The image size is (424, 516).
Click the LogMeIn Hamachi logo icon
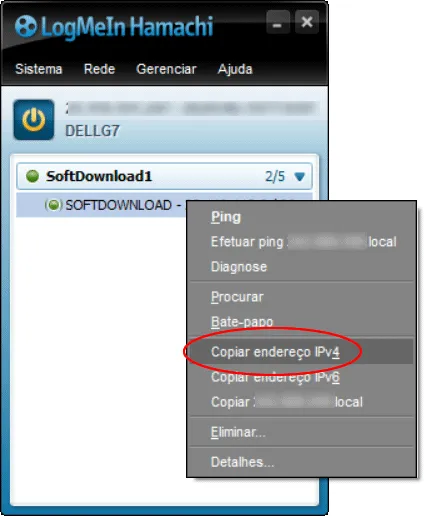click(x=26, y=26)
